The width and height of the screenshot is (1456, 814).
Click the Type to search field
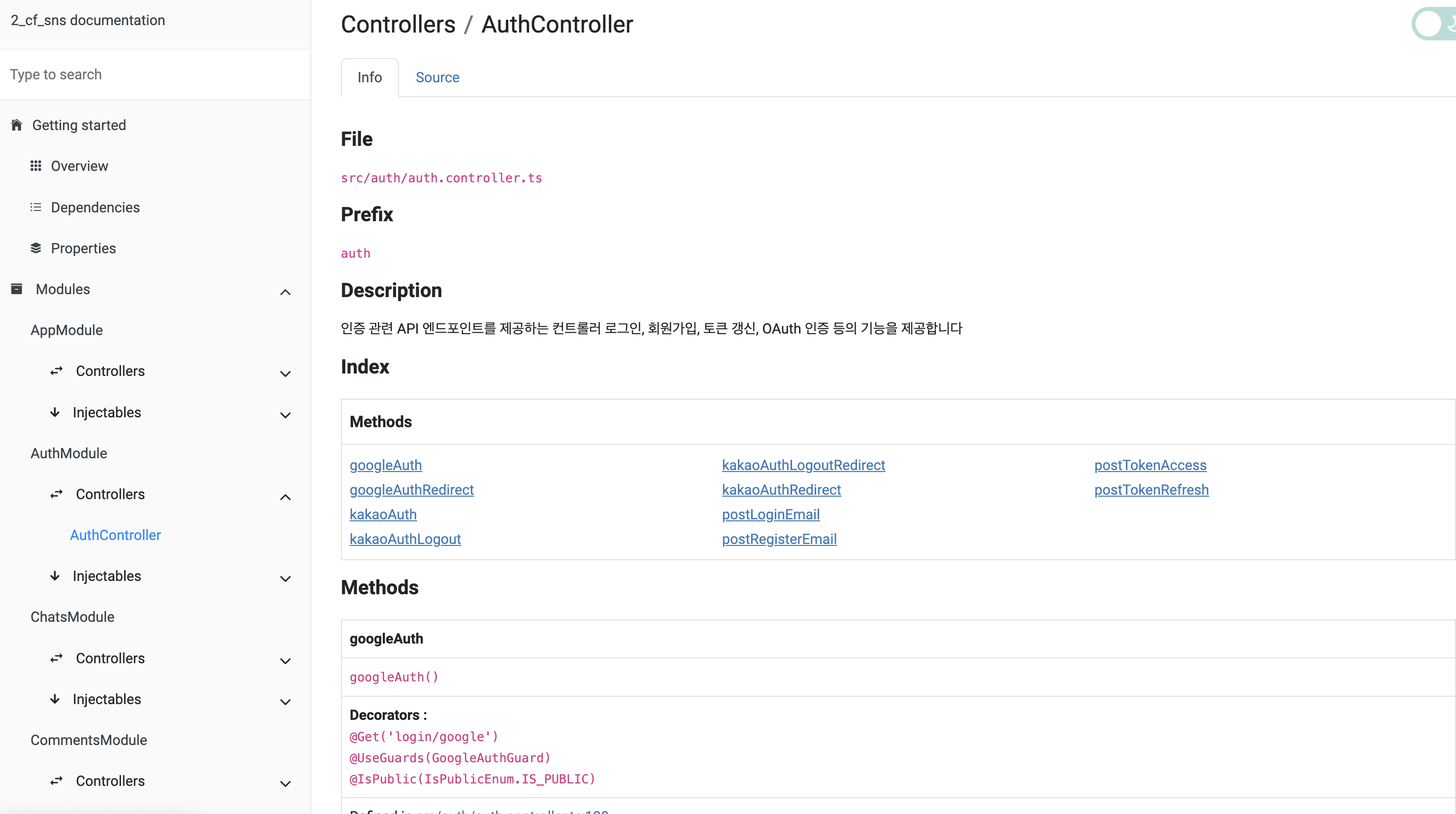click(155, 74)
